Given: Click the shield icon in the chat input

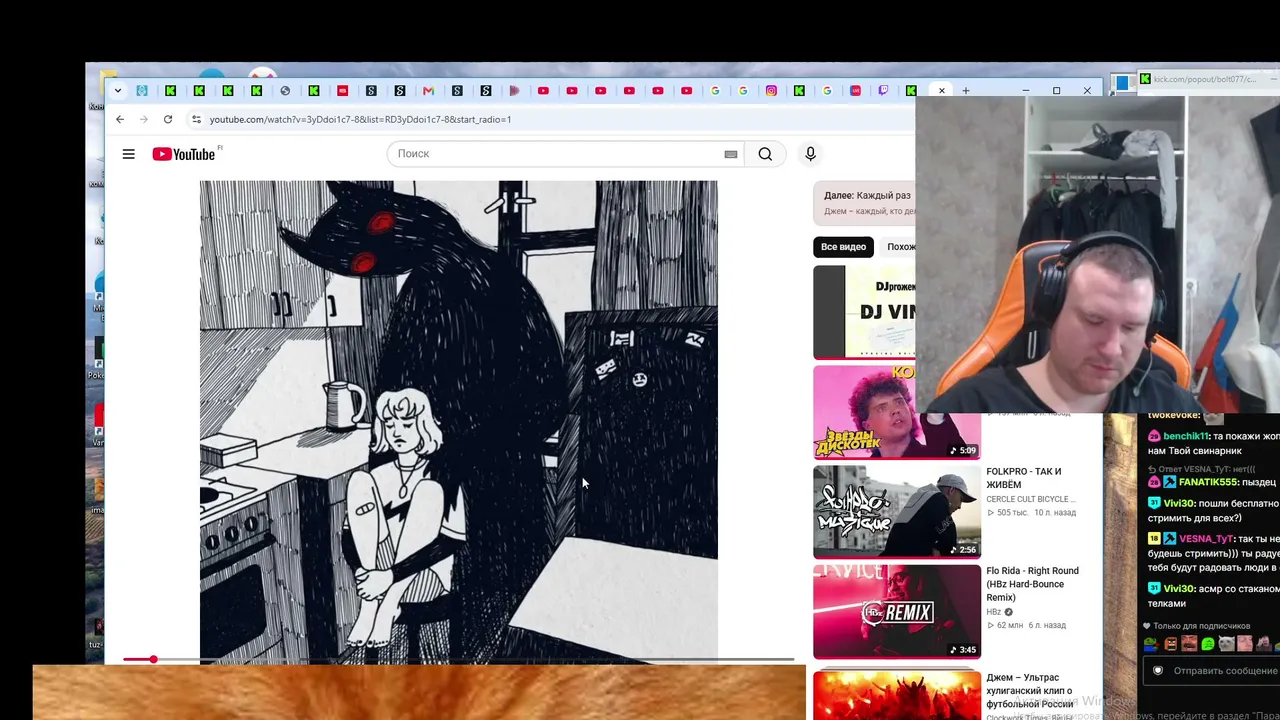Looking at the screenshot, I should click(x=1158, y=671).
